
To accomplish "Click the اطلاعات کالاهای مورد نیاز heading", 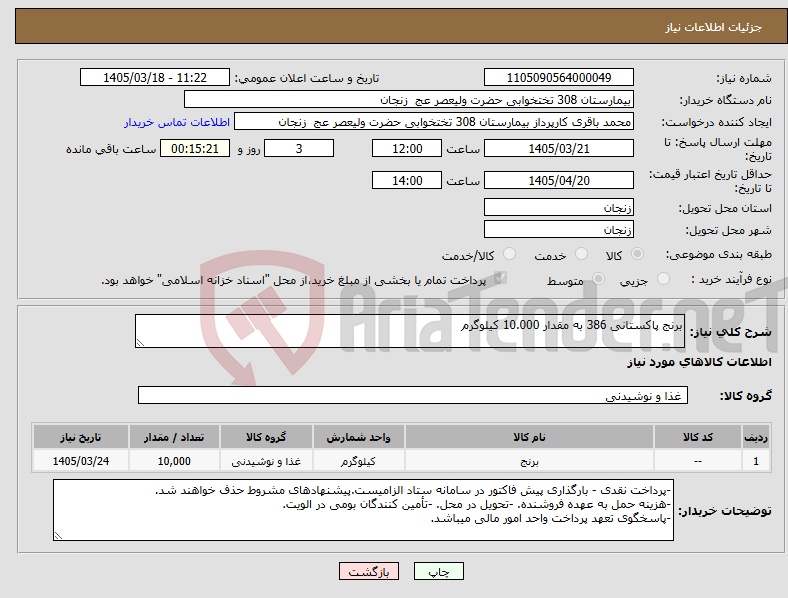I will 699,362.
